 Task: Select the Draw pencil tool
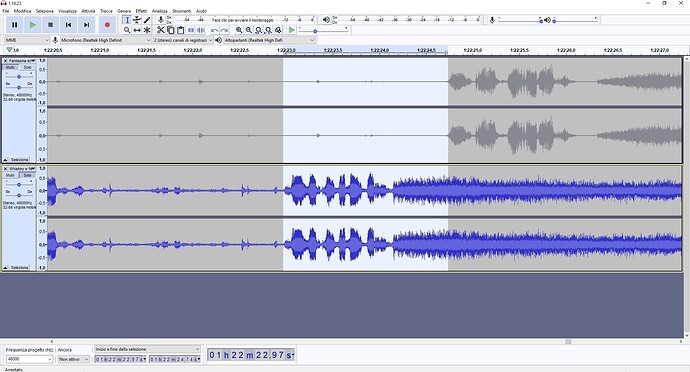click(147, 20)
